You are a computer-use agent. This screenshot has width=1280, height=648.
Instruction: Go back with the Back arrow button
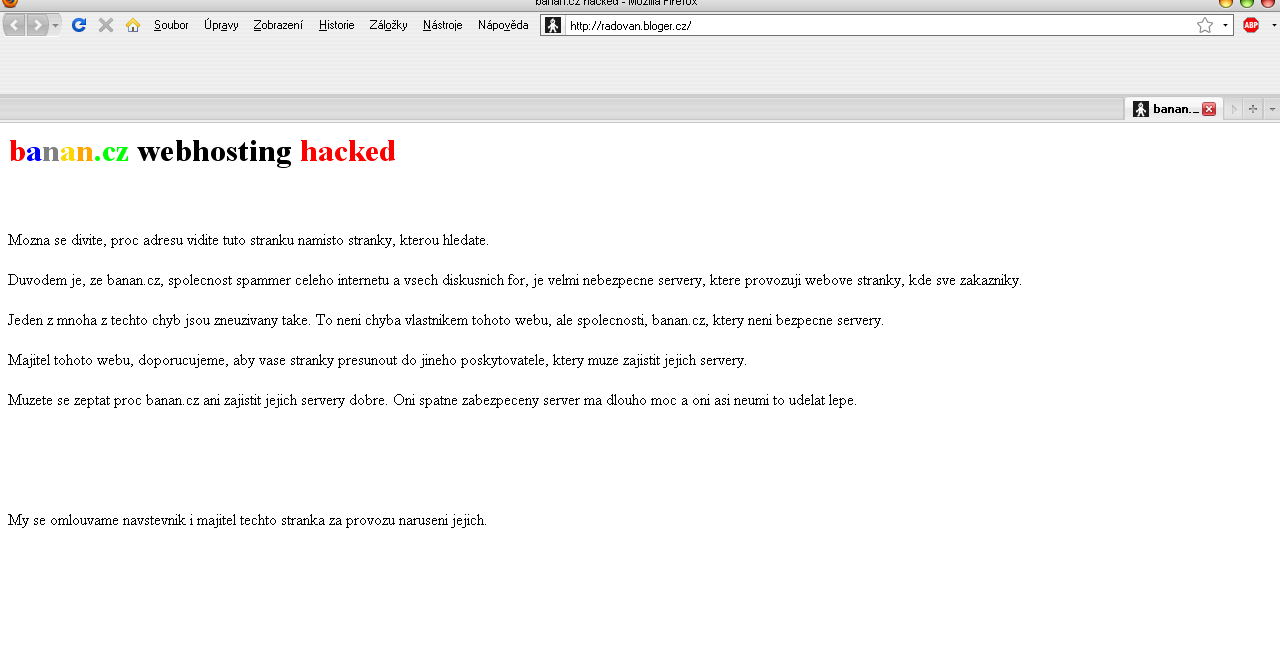point(15,25)
